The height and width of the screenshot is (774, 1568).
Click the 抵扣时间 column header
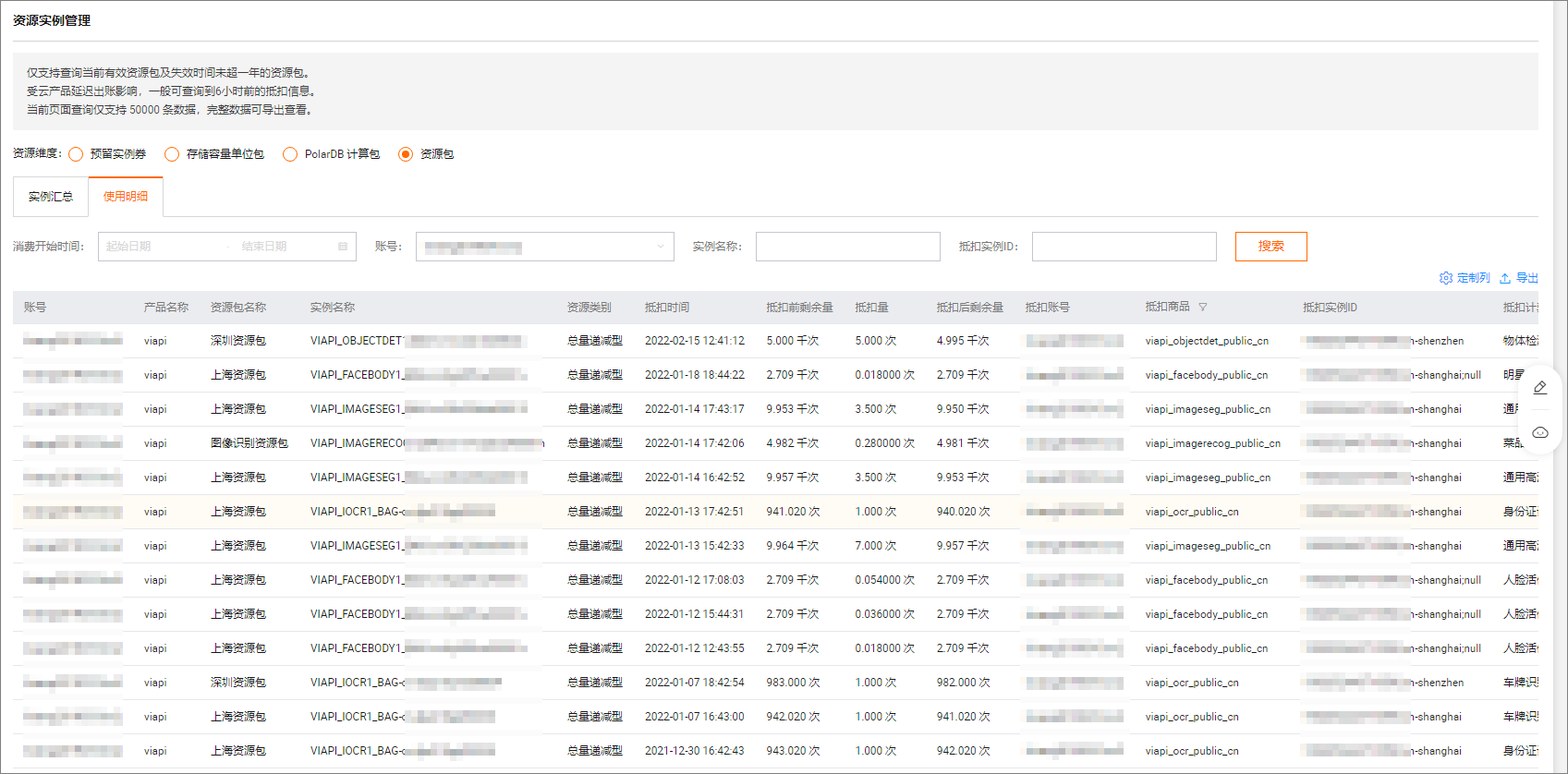(667, 308)
